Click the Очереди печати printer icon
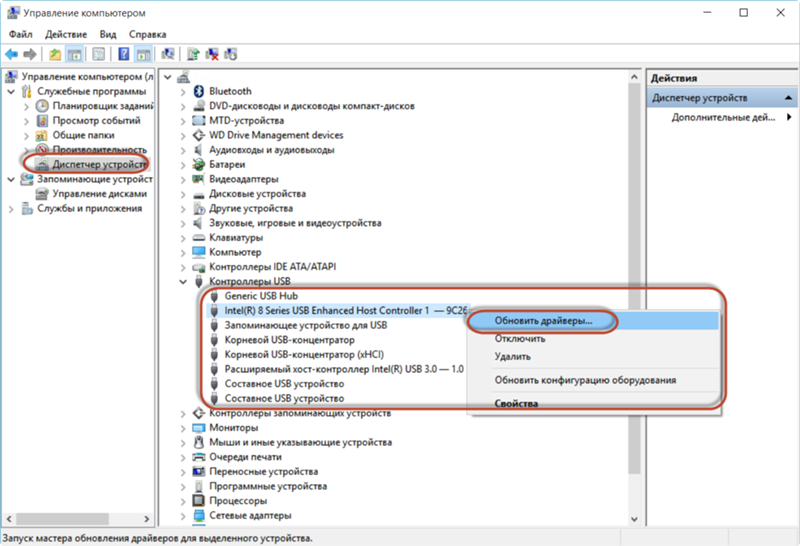Viewport: 800px width, 546px height. [198, 457]
